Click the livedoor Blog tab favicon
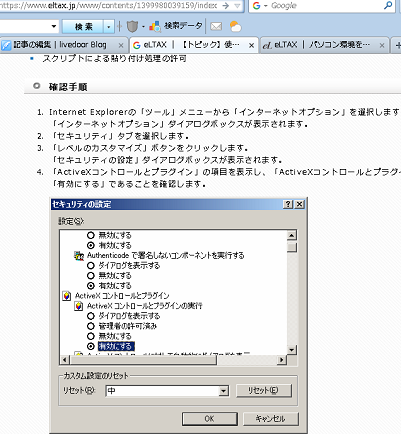The image size is (401, 434). coord(6,45)
